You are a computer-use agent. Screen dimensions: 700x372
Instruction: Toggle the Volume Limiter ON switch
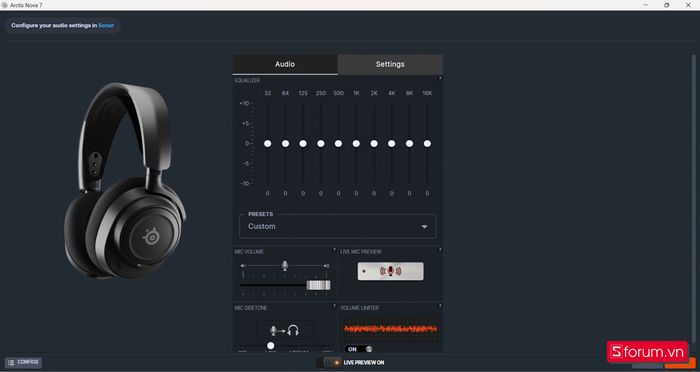click(x=358, y=349)
